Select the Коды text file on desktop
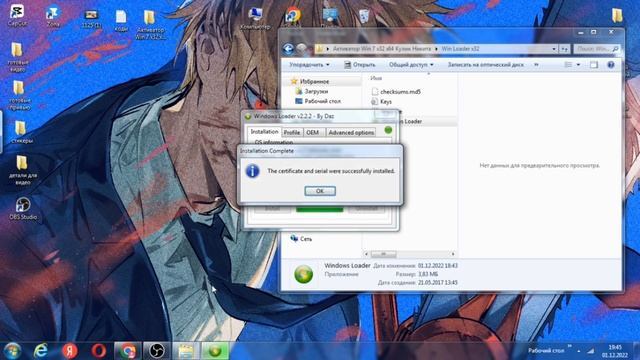The height and width of the screenshot is (360, 640). 121,20
